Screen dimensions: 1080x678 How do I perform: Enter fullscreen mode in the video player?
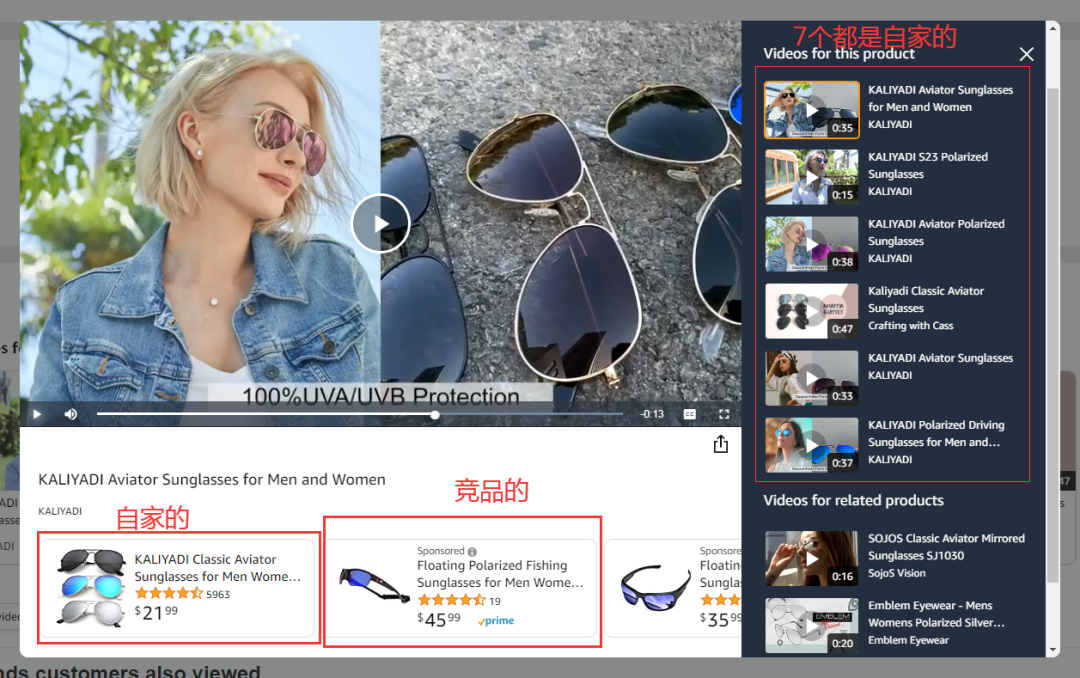[724, 414]
